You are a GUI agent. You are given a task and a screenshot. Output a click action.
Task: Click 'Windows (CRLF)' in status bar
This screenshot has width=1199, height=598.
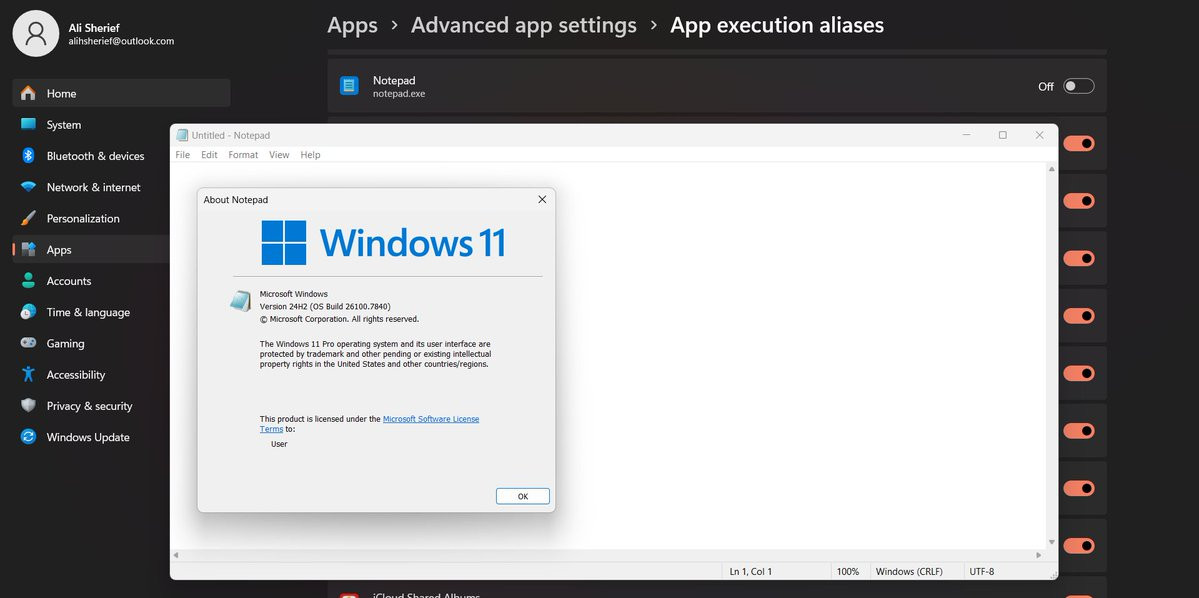(x=909, y=571)
